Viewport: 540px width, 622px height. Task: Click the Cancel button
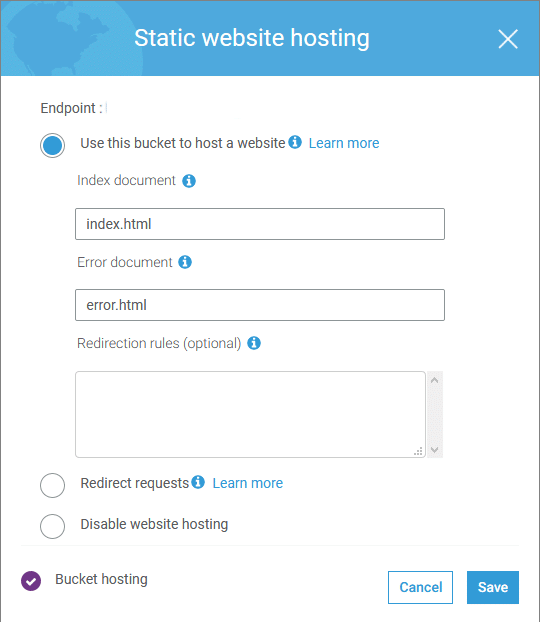[420, 587]
